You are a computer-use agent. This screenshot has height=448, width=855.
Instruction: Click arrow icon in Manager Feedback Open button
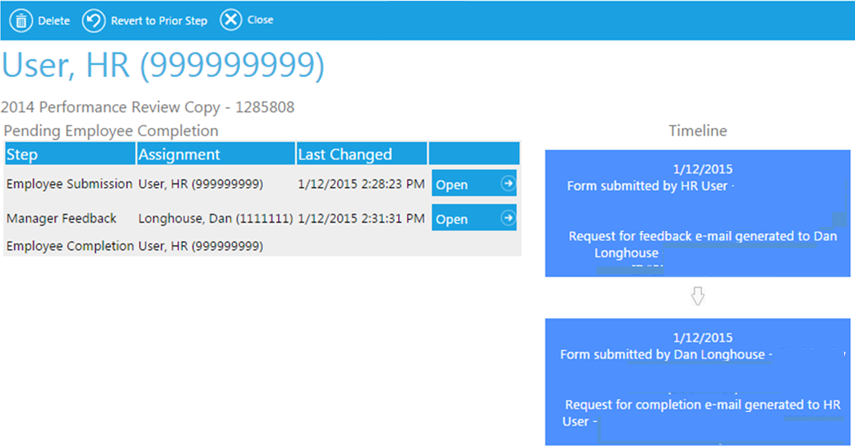507,218
